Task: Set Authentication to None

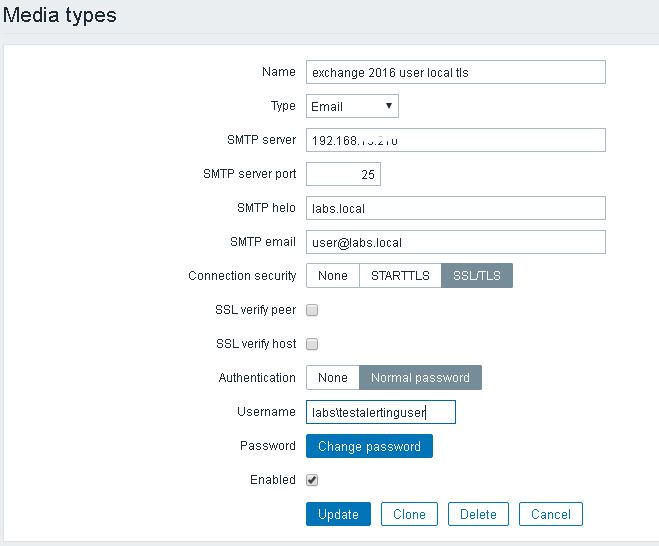Action: coord(333,378)
